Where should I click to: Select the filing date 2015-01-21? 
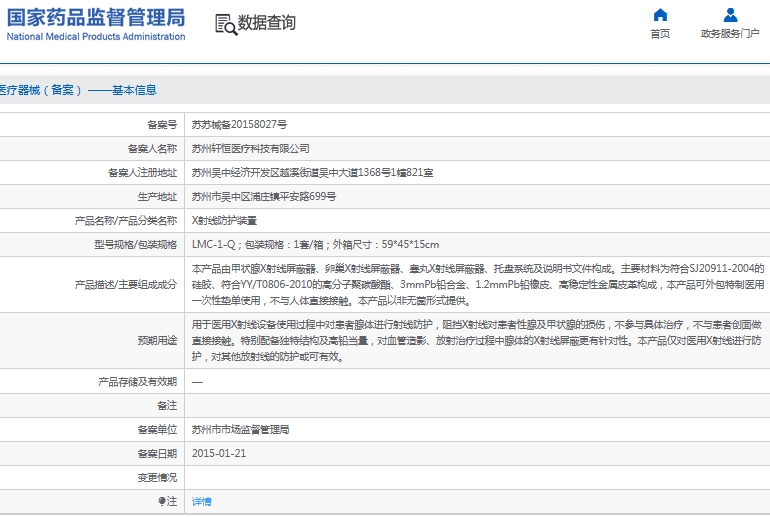(219, 453)
